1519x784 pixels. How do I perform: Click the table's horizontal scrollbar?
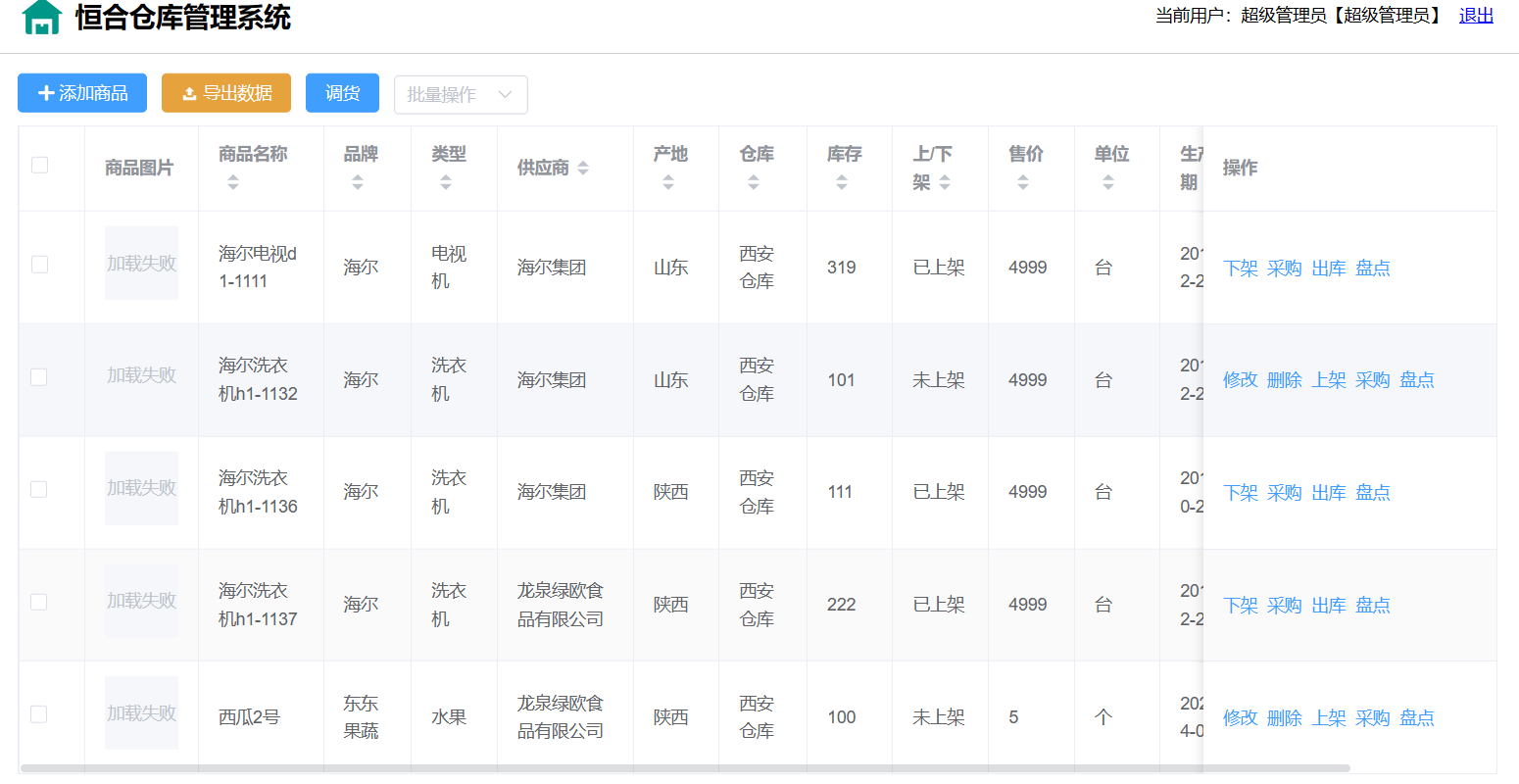(x=685, y=768)
